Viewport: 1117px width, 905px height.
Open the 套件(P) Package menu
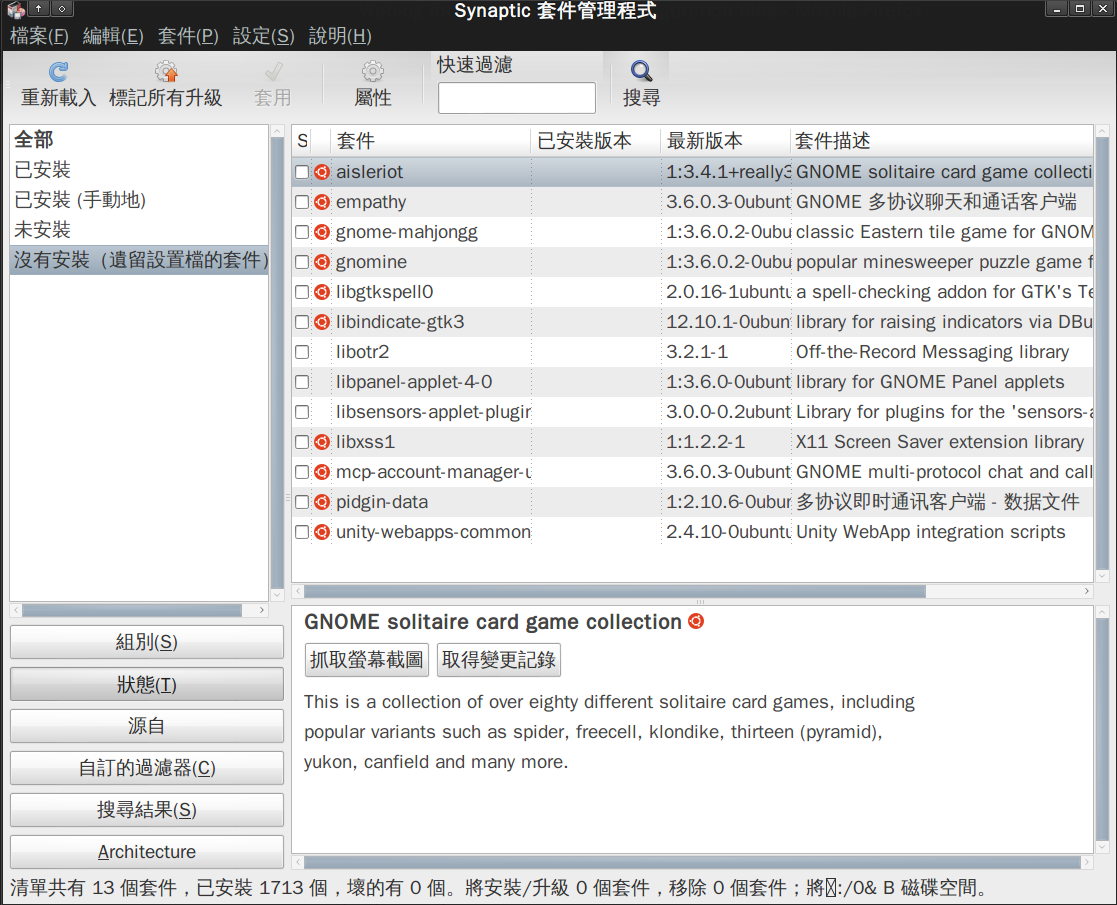[x=188, y=36]
